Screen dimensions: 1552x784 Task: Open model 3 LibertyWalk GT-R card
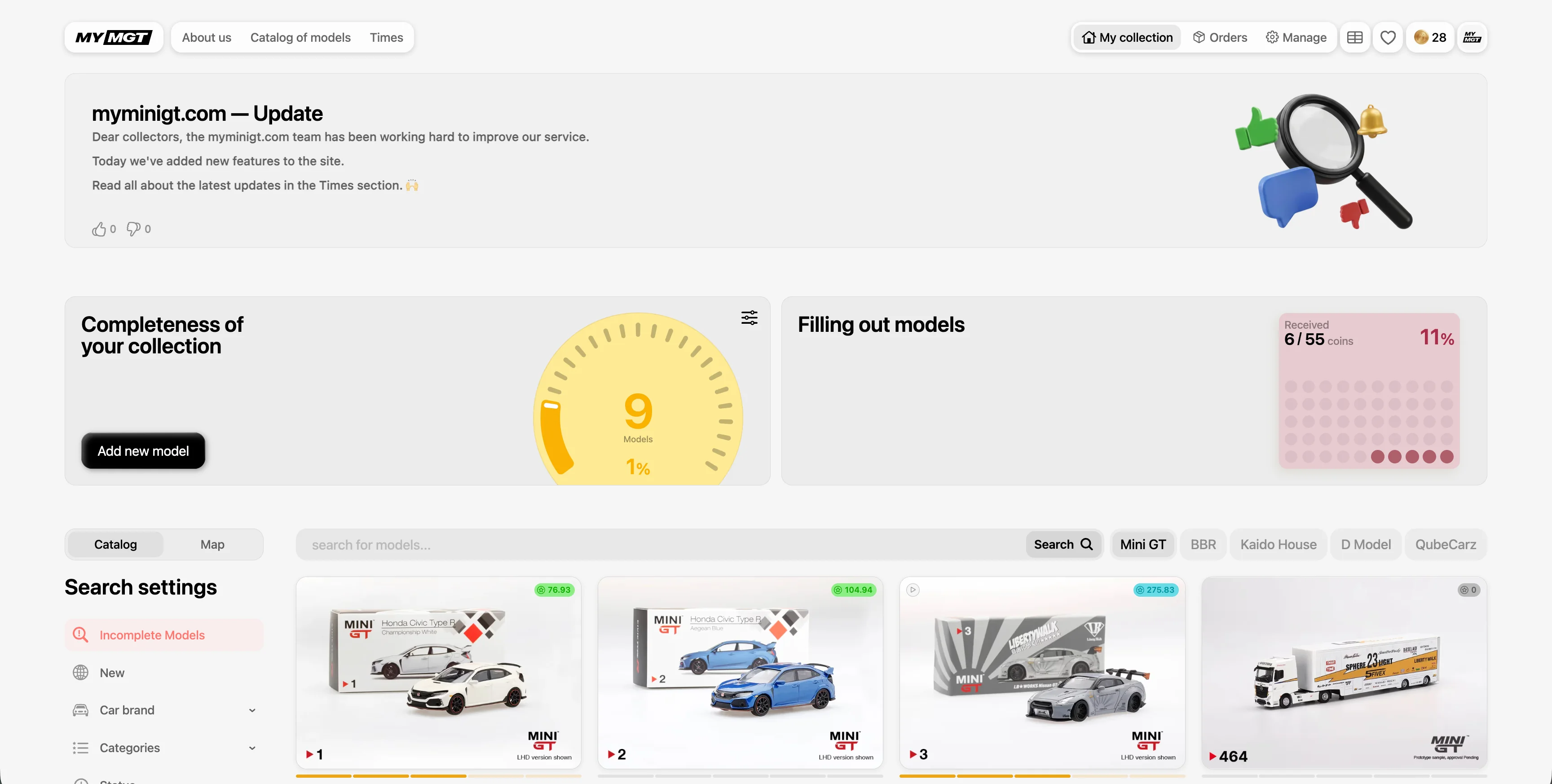pyautogui.click(x=1042, y=673)
